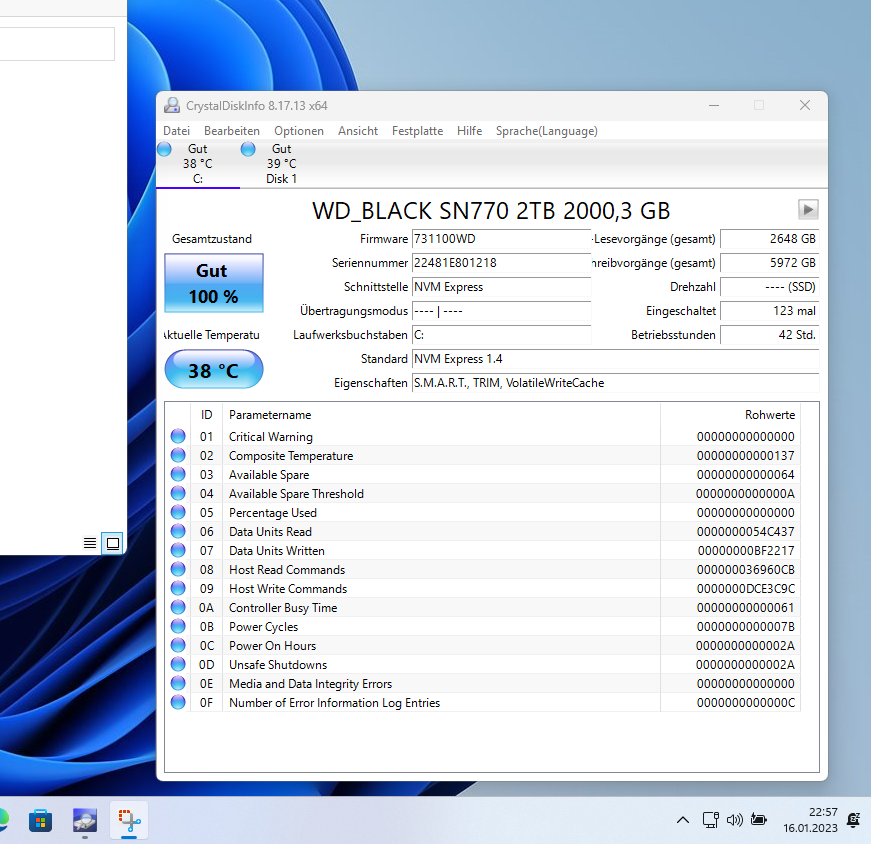Image resolution: width=871 pixels, height=844 pixels.
Task: Click status icon of Controller Busy Time row
Action: [178, 607]
